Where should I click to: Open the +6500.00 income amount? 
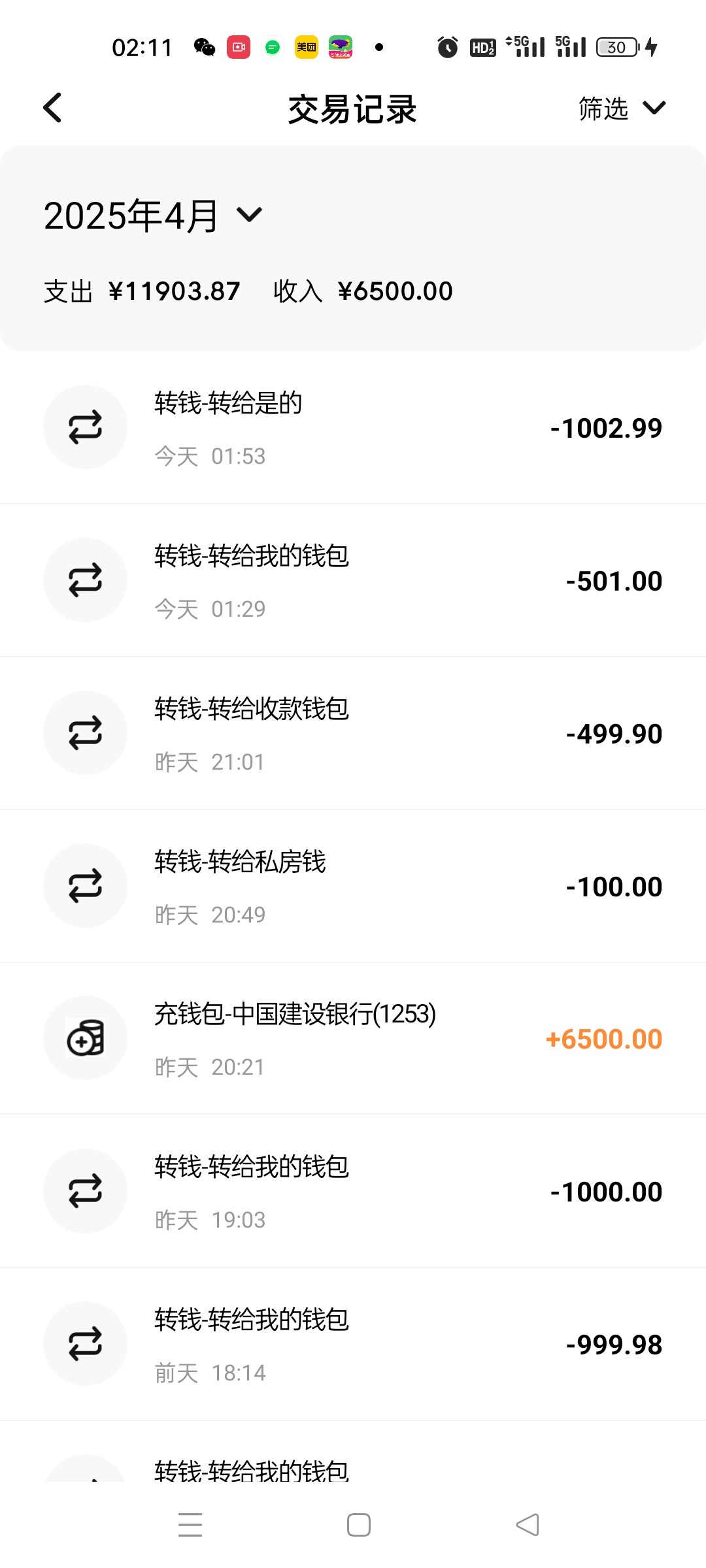point(603,1039)
